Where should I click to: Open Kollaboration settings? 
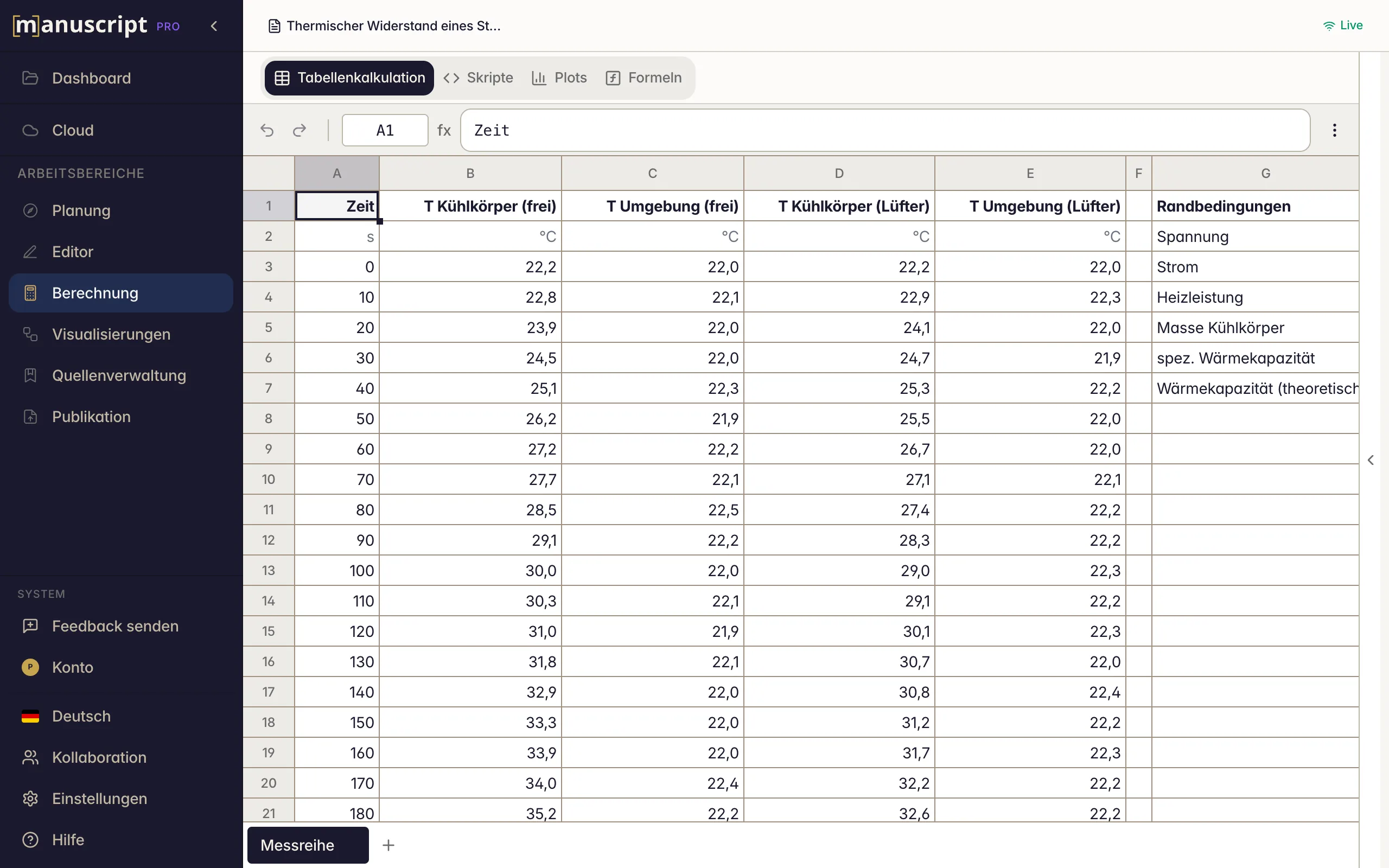[121, 757]
